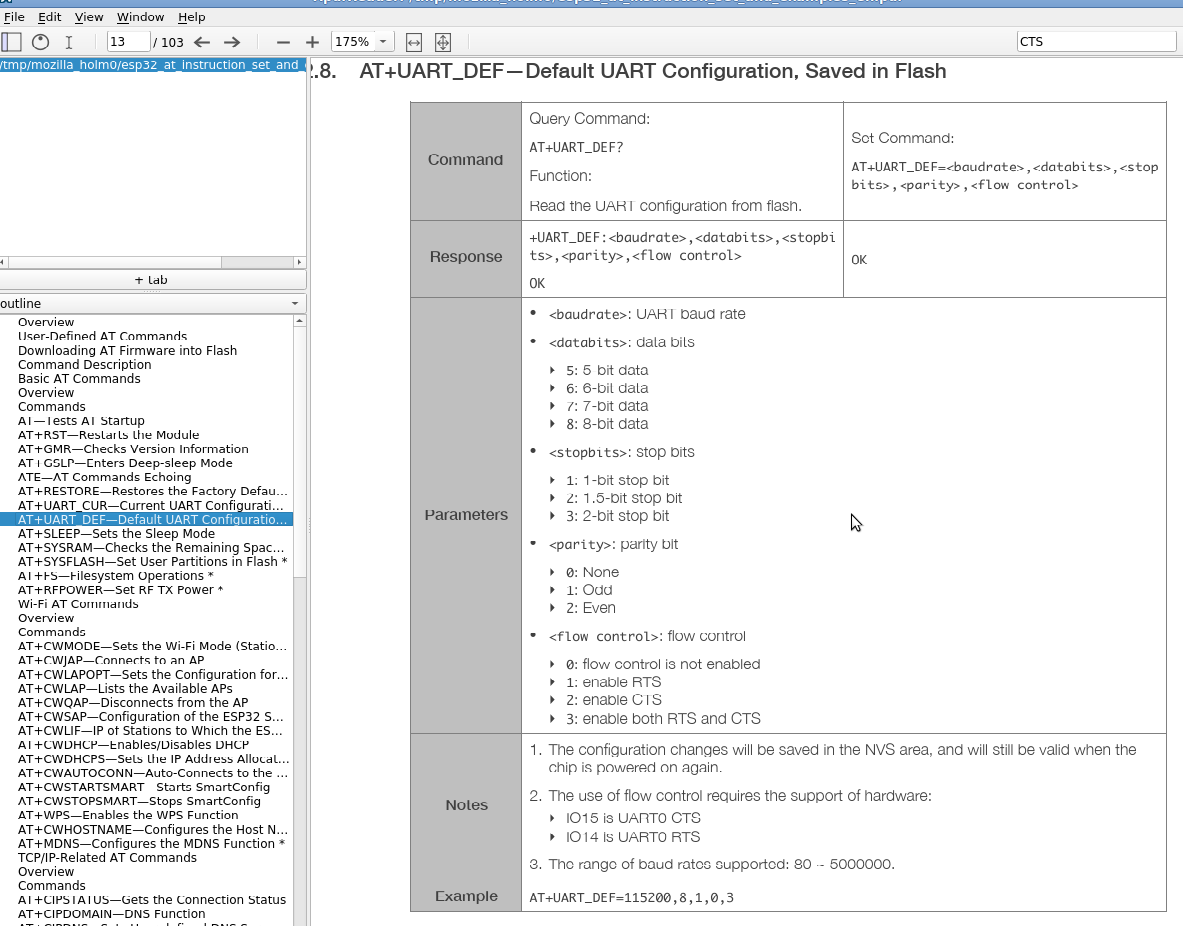Open the 175% zoom level dropdown
The width and height of the screenshot is (1183, 926).
(x=383, y=42)
